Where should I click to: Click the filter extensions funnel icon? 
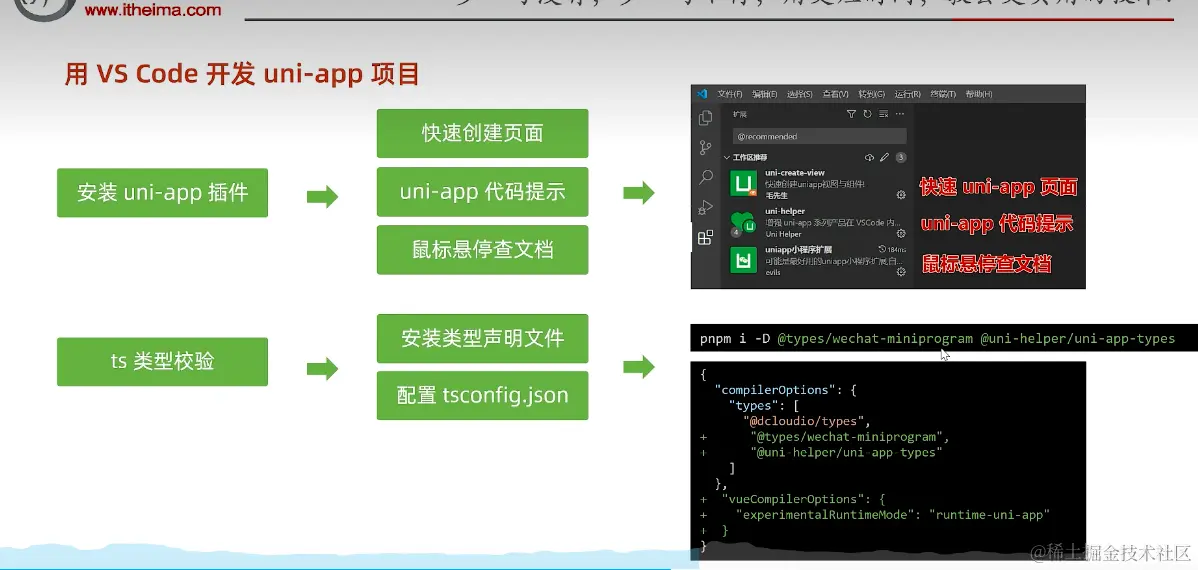click(851, 114)
